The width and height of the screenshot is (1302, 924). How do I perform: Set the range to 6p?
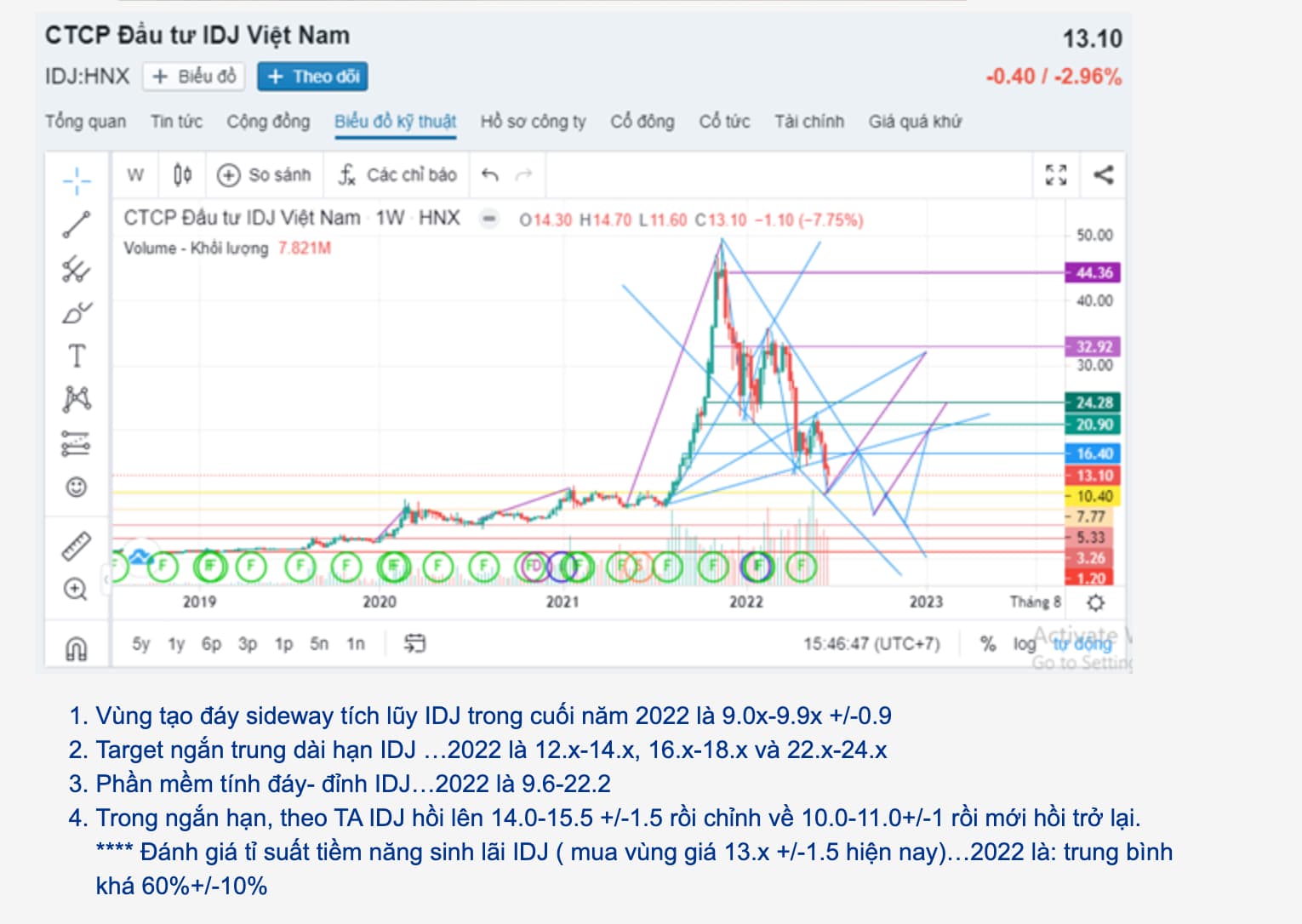click(x=211, y=644)
